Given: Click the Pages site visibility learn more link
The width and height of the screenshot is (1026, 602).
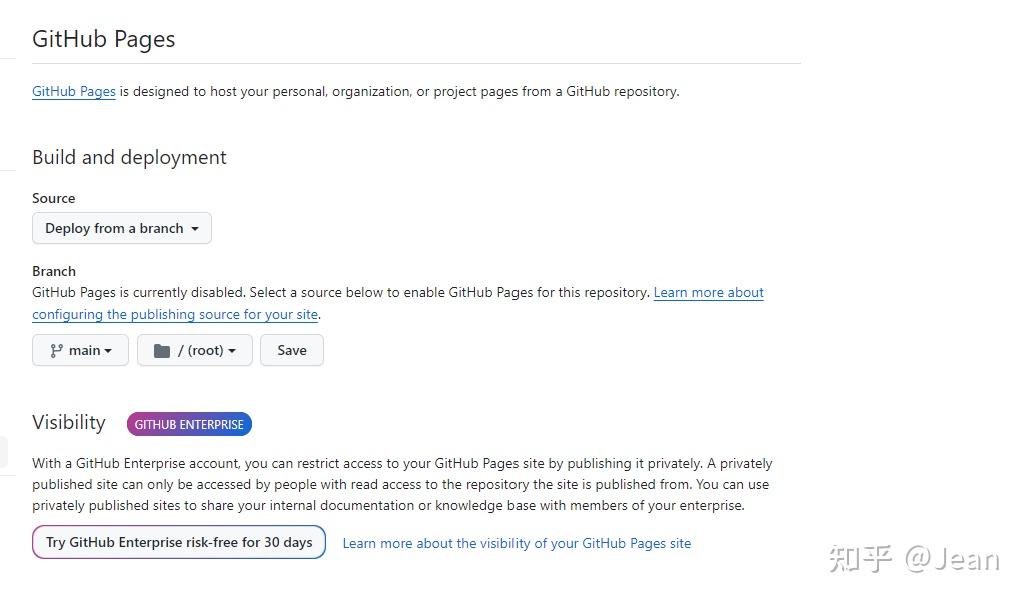Looking at the screenshot, I should [516, 543].
